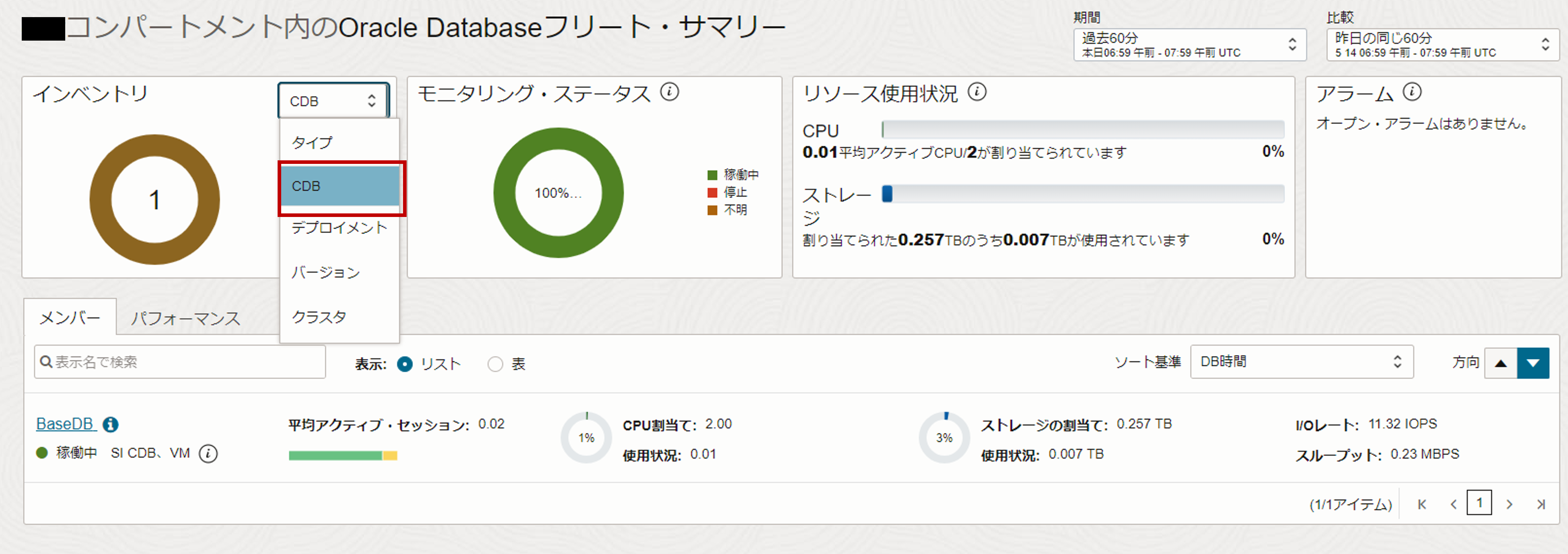Open the info icon beside アラーム
The width and height of the screenshot is (1568, 554).
1412,92
